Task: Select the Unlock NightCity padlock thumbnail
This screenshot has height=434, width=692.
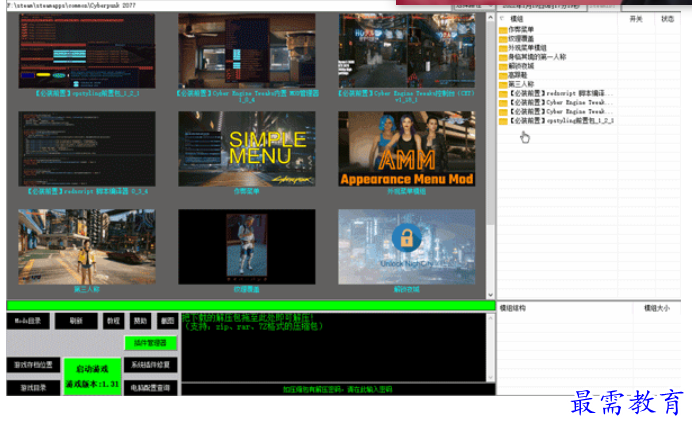Action: click(x=406, y=247)
